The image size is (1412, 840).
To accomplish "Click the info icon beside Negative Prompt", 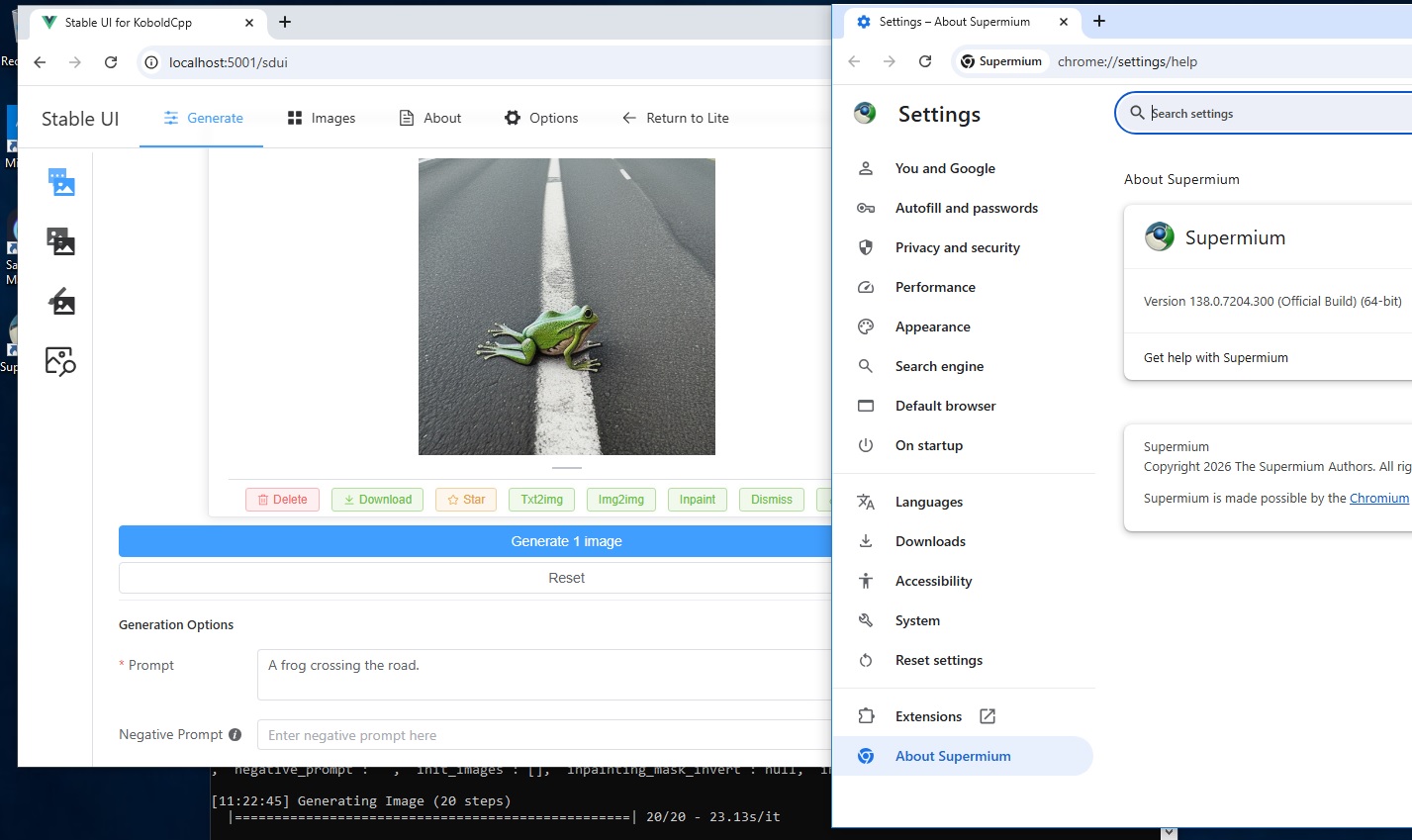I will point(235,735).
